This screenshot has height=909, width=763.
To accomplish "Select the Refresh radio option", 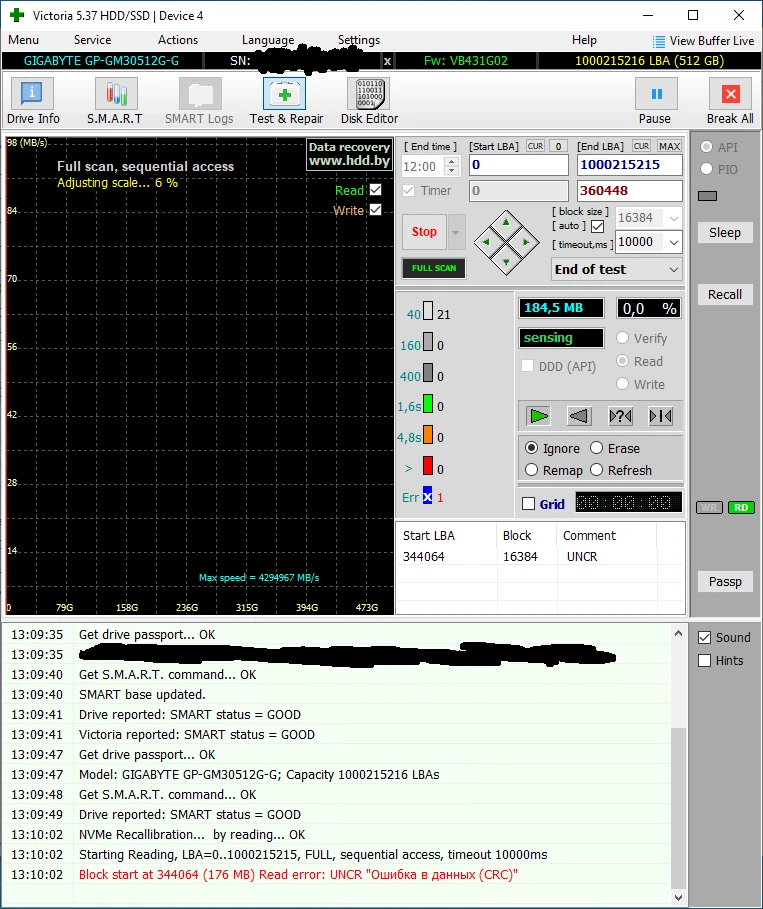I will 597,470.
